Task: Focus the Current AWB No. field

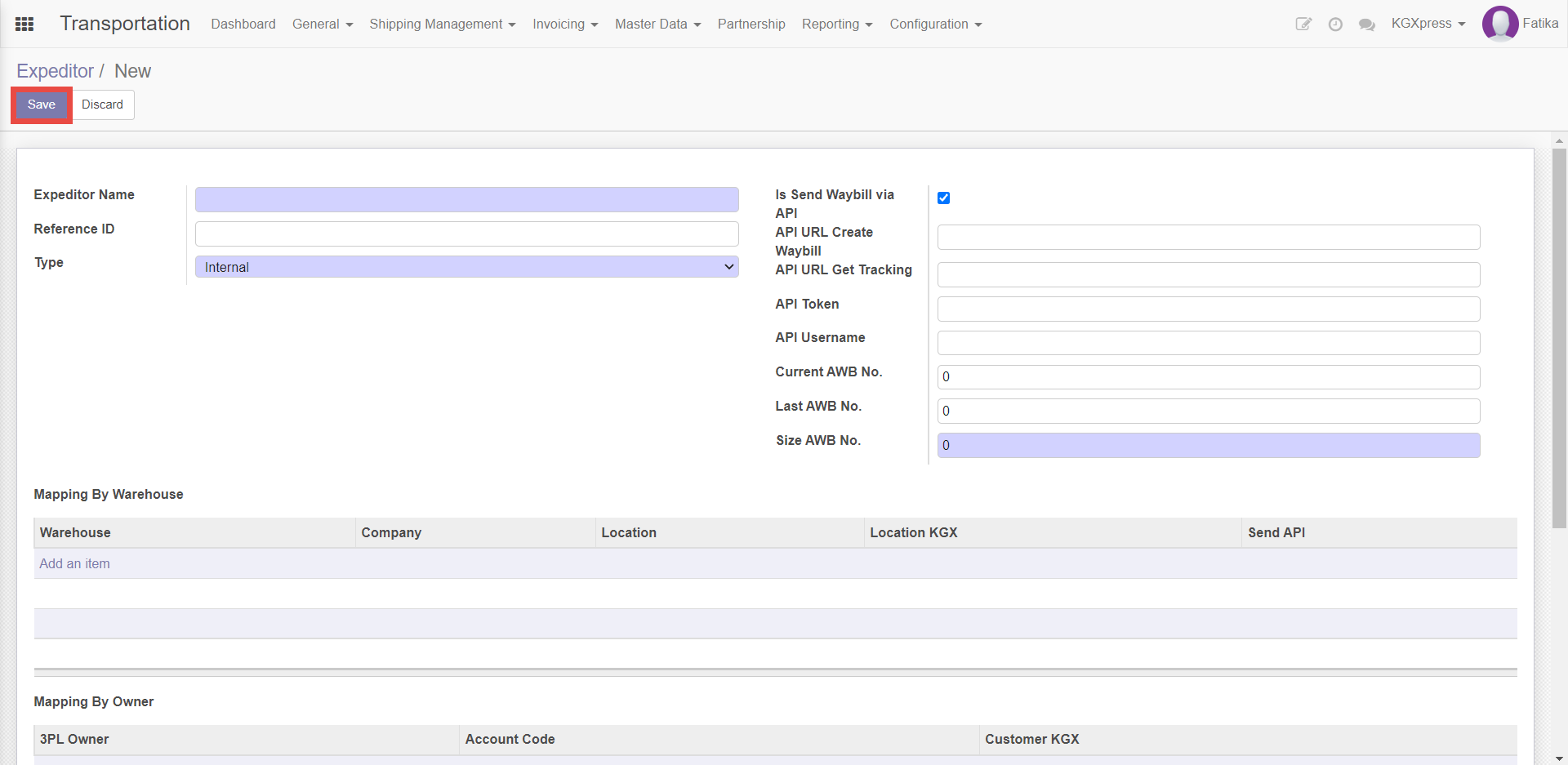Action: (x=1209, y=376)
